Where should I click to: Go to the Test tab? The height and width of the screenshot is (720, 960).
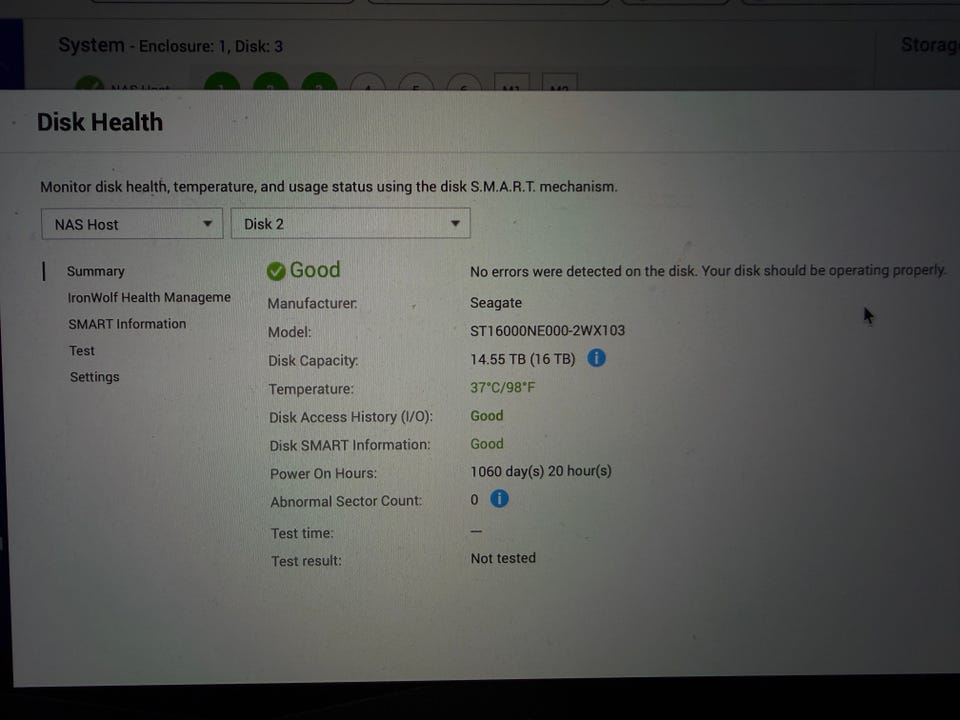pyautogui.click(x=82, y=351)
